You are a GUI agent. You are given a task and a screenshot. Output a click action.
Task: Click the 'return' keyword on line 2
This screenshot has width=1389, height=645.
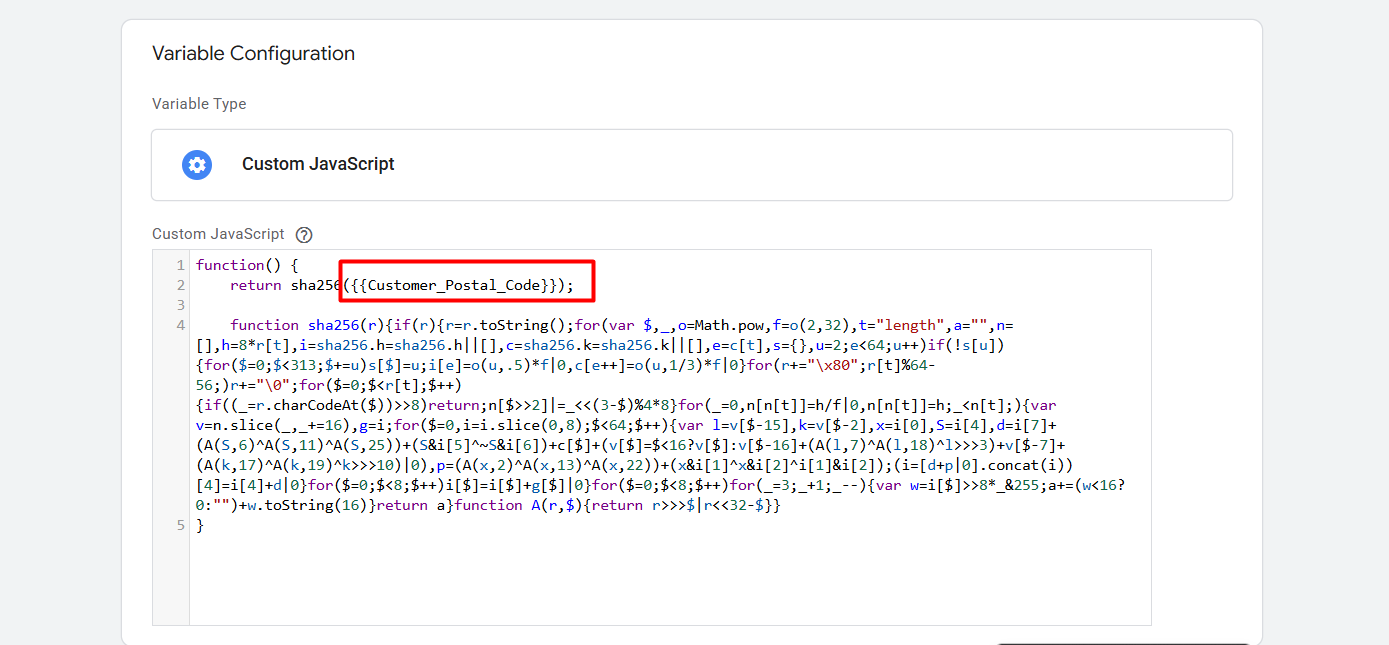coord(256,285)
